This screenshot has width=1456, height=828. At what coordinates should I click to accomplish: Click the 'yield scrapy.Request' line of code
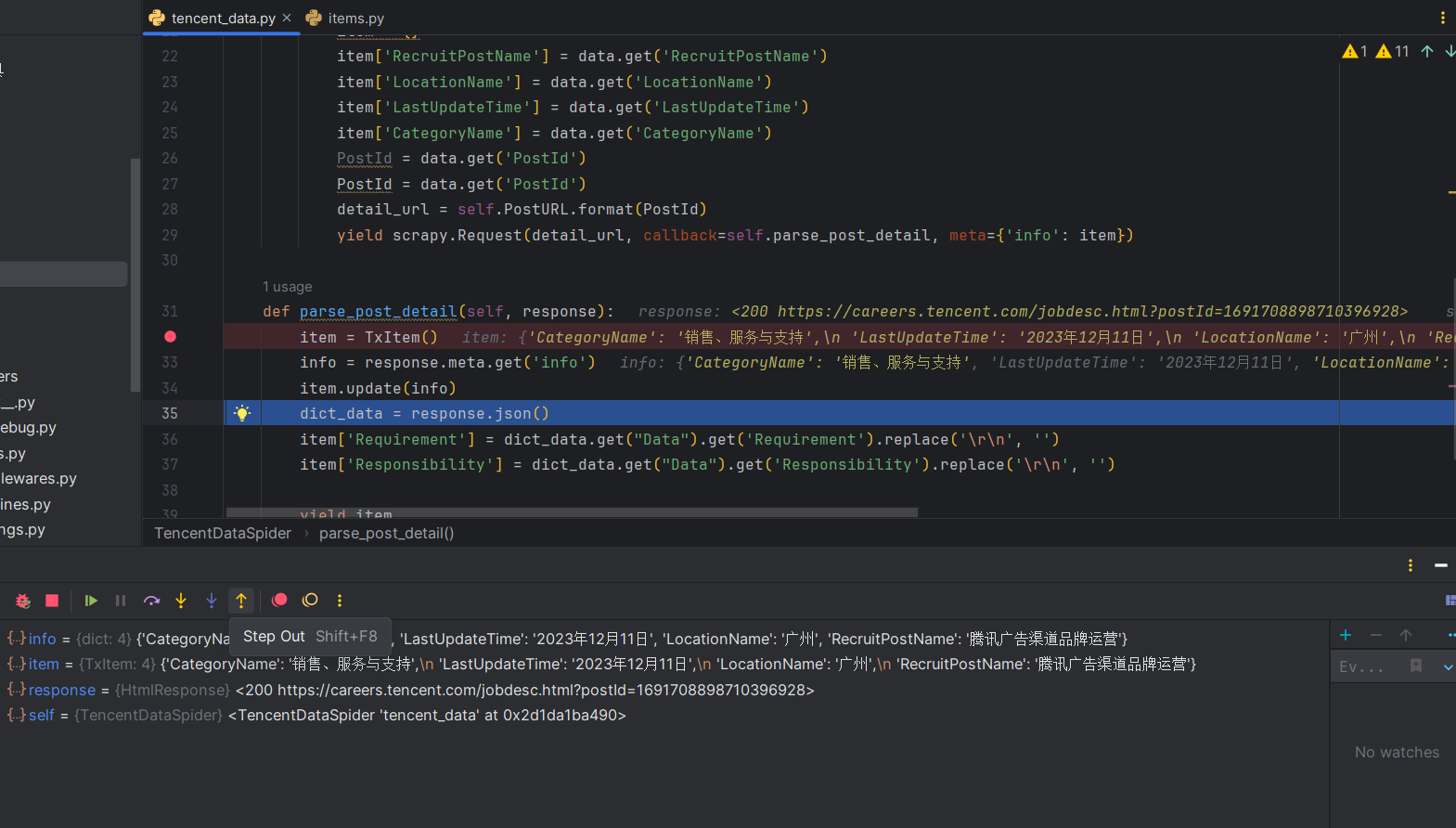point(735,235)
